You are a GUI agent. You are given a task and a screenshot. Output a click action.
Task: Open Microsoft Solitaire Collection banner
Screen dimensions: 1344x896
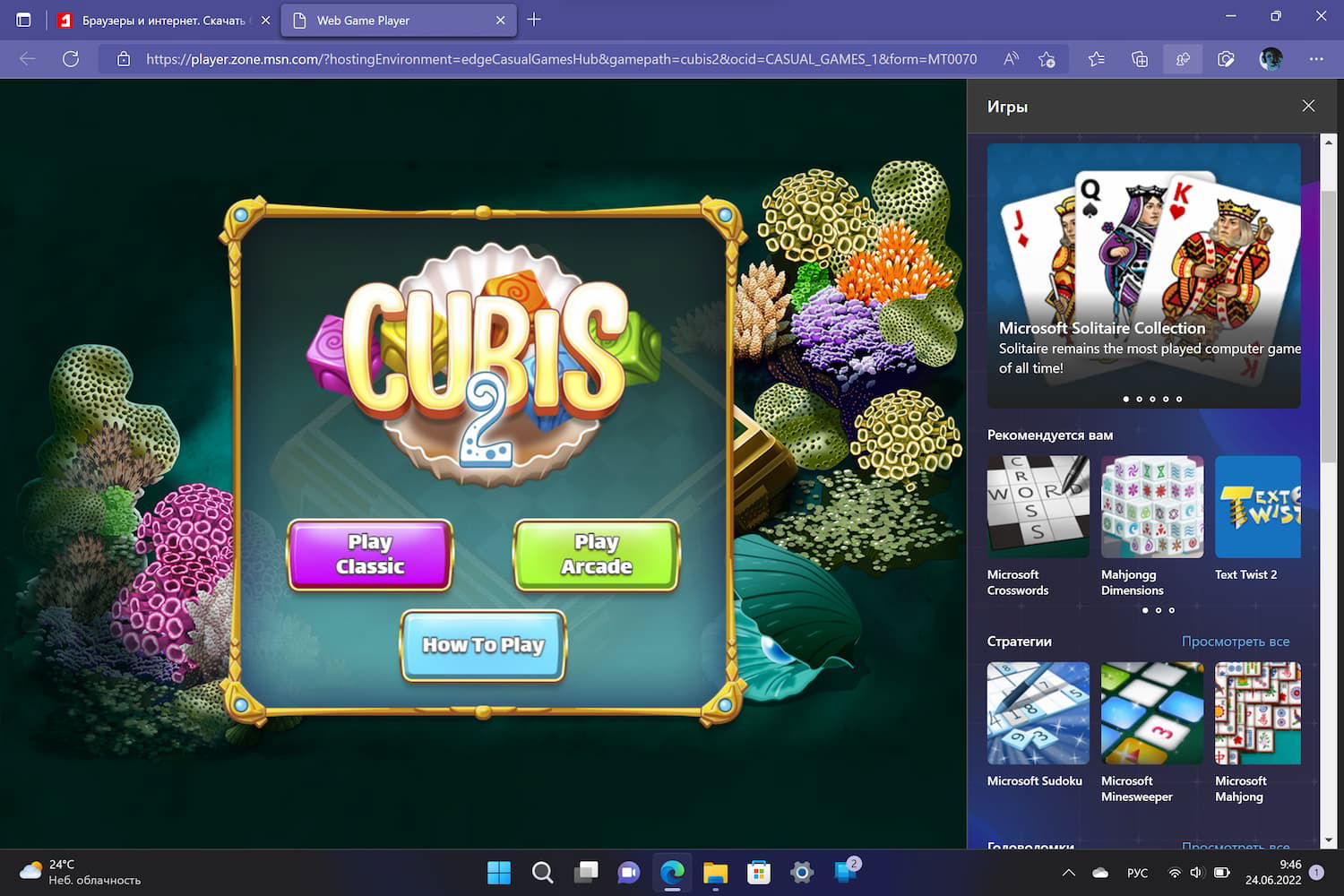(x=1144, y=276)
